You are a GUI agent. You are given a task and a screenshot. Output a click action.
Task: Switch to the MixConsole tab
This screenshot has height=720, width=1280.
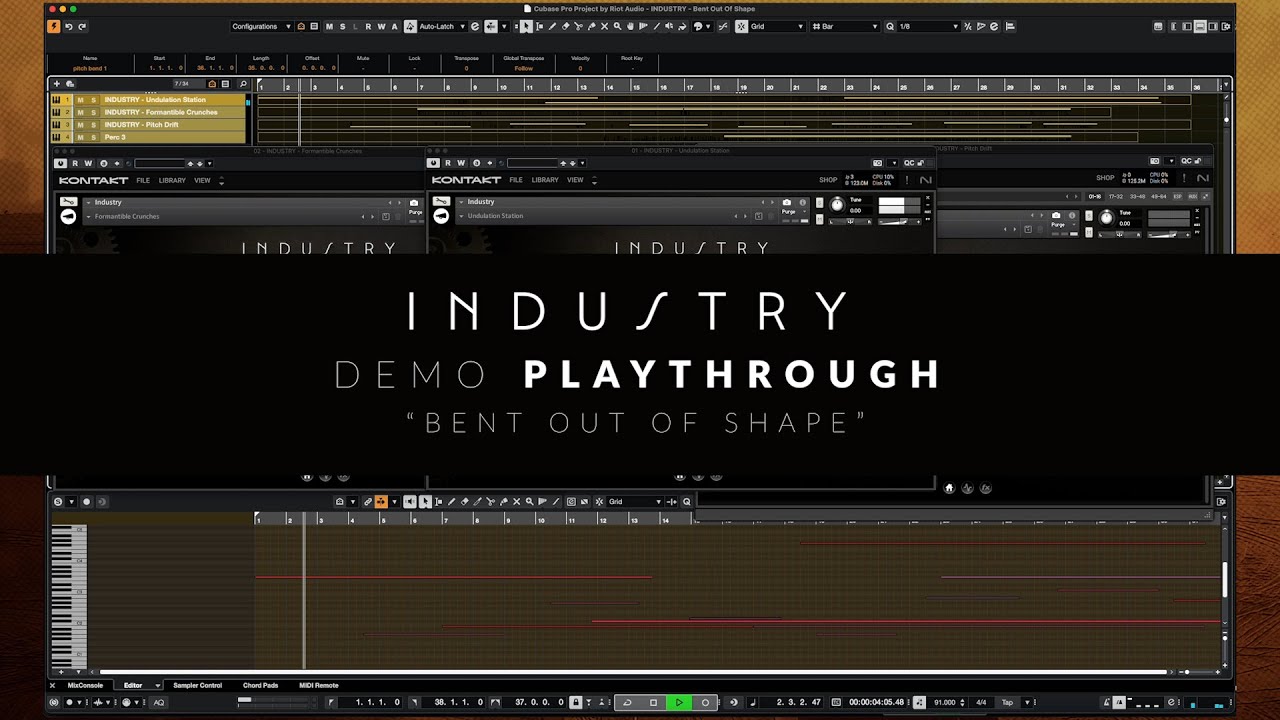[85, 686]
